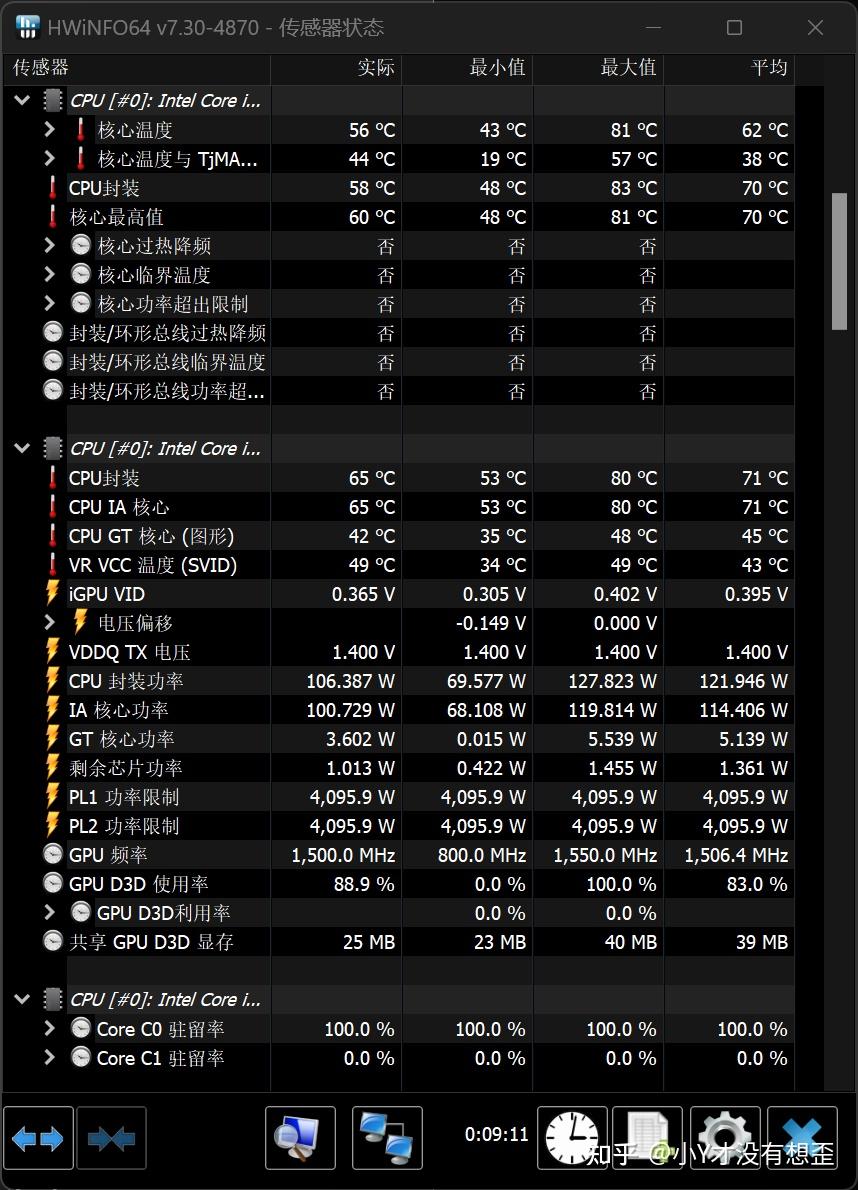Expand the GPU D3D利用率 row
The image size is (858, 1190).
click(x=50, y=912)
